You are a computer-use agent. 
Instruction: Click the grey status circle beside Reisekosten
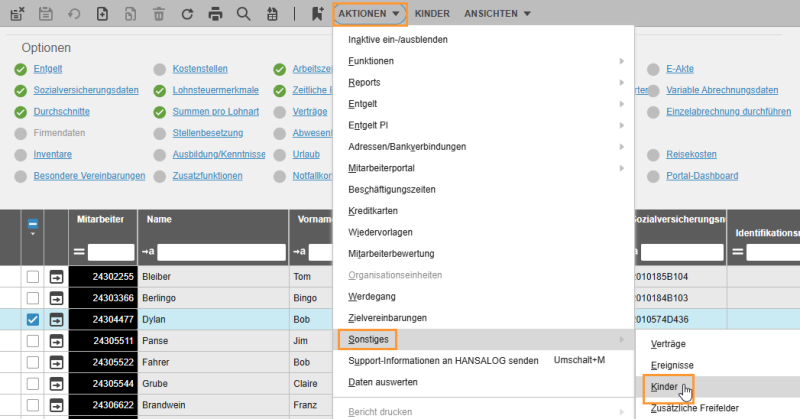click(654, 155)
